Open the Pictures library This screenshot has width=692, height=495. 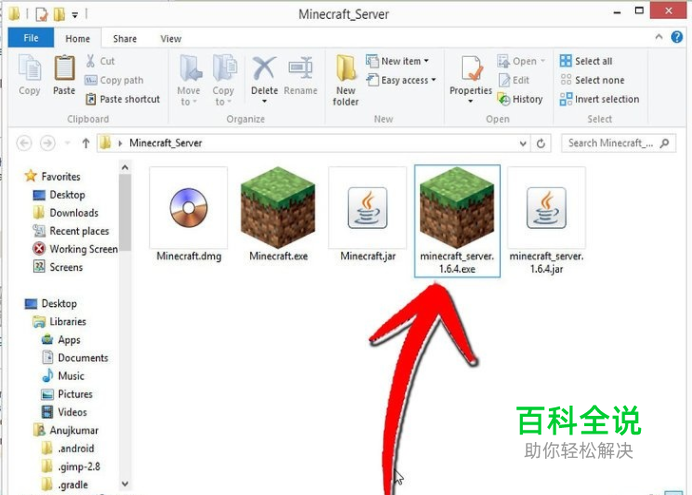tap(67, 394)
